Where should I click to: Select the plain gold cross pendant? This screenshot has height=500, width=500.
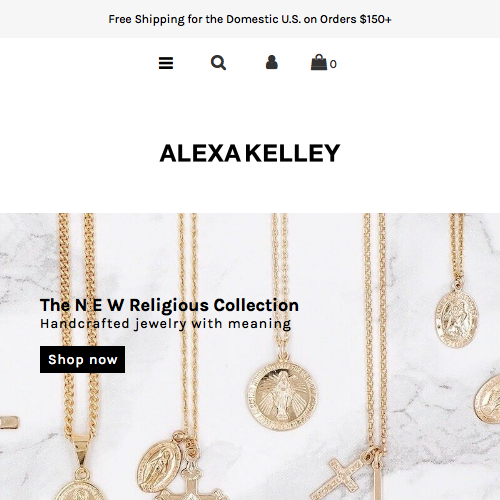(339, 478)
